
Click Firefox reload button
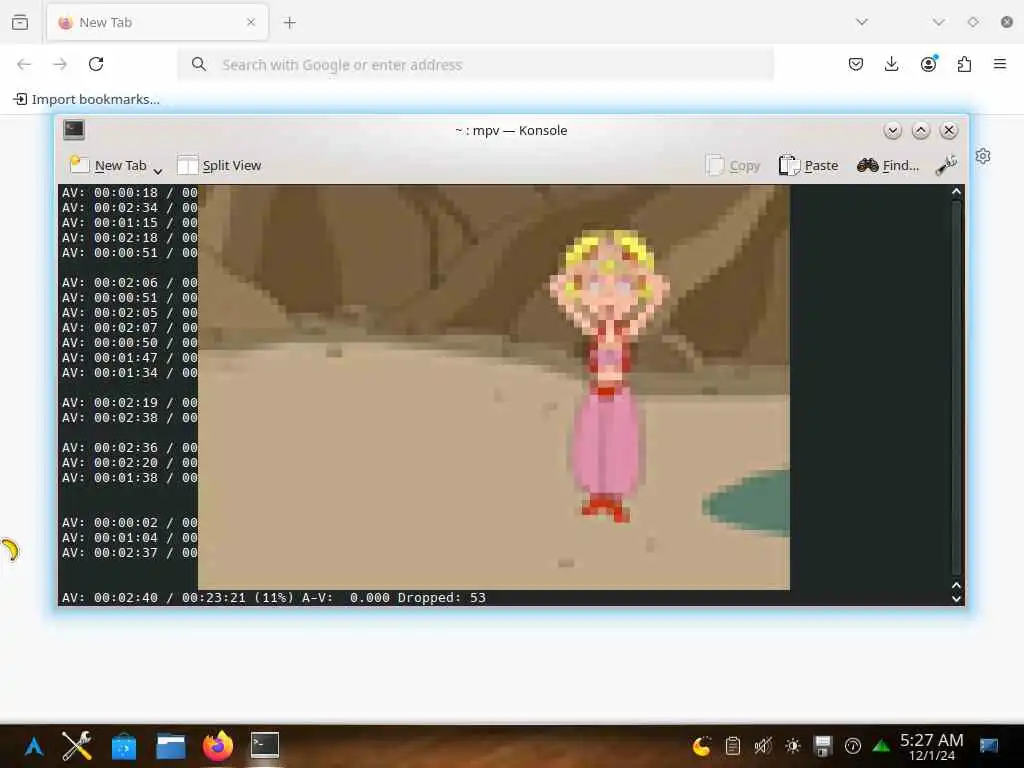pos(96,64)
